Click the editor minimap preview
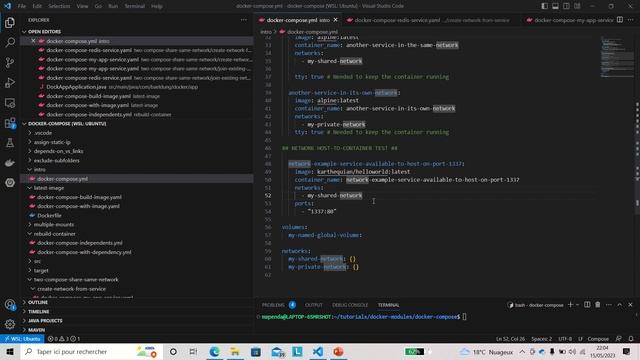The height and width of the screenshot is (360, 640). [x=617, y=57]
